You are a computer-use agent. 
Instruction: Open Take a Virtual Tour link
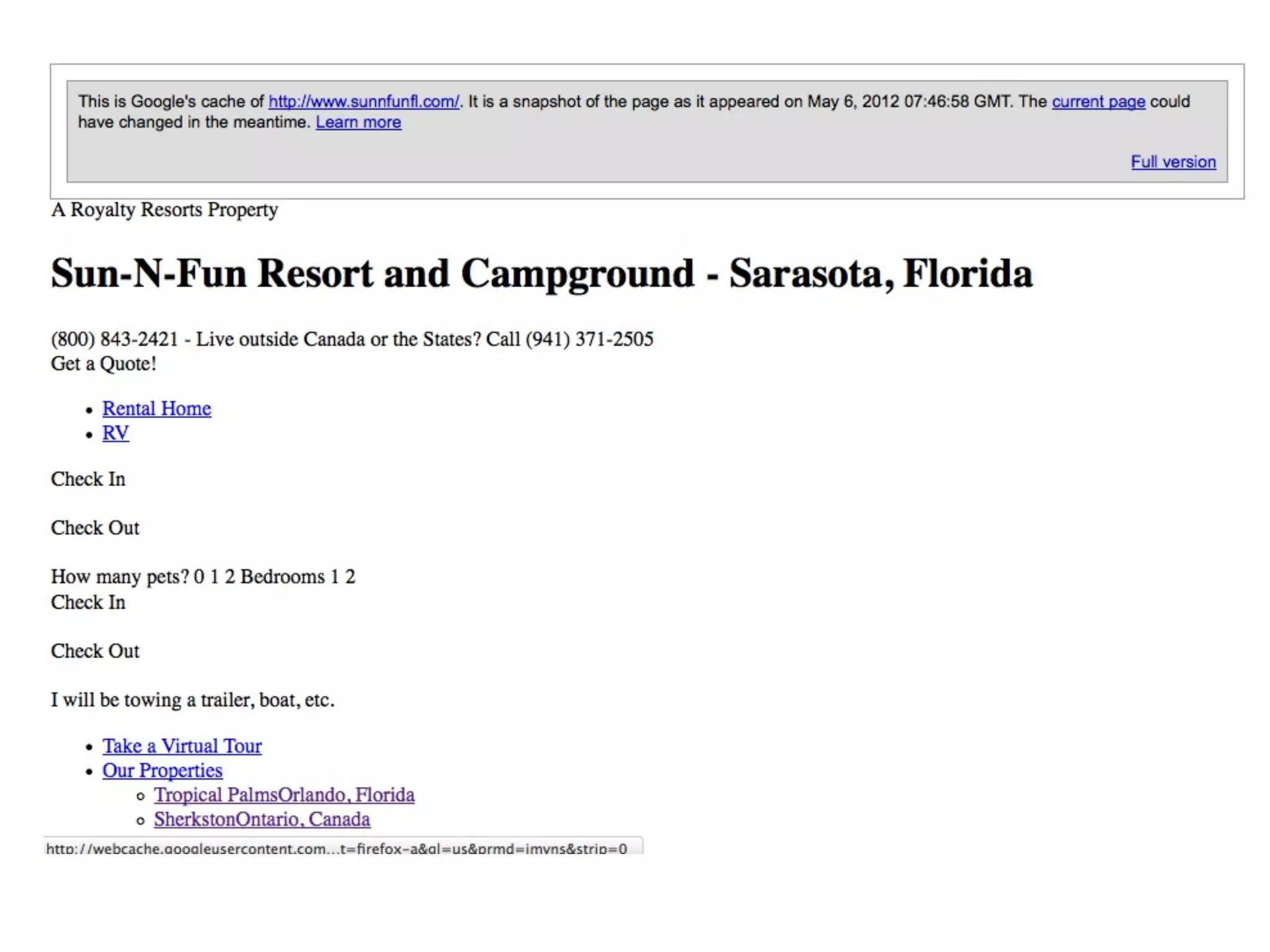[182, 746]
